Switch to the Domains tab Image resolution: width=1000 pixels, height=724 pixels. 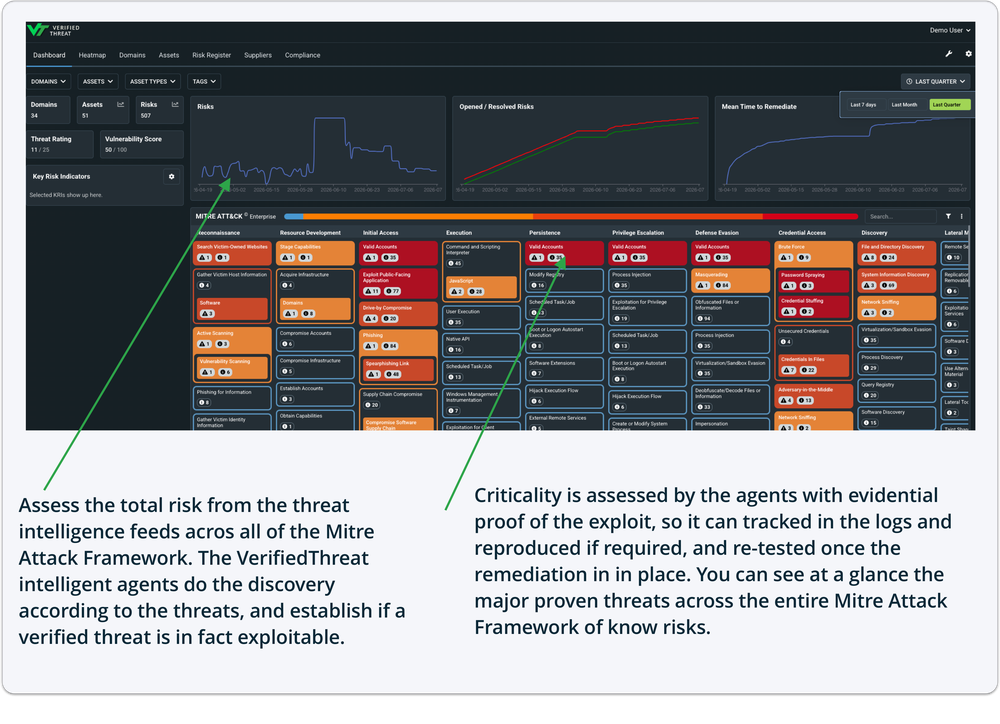pyautogui.click(x=132, y=55)
